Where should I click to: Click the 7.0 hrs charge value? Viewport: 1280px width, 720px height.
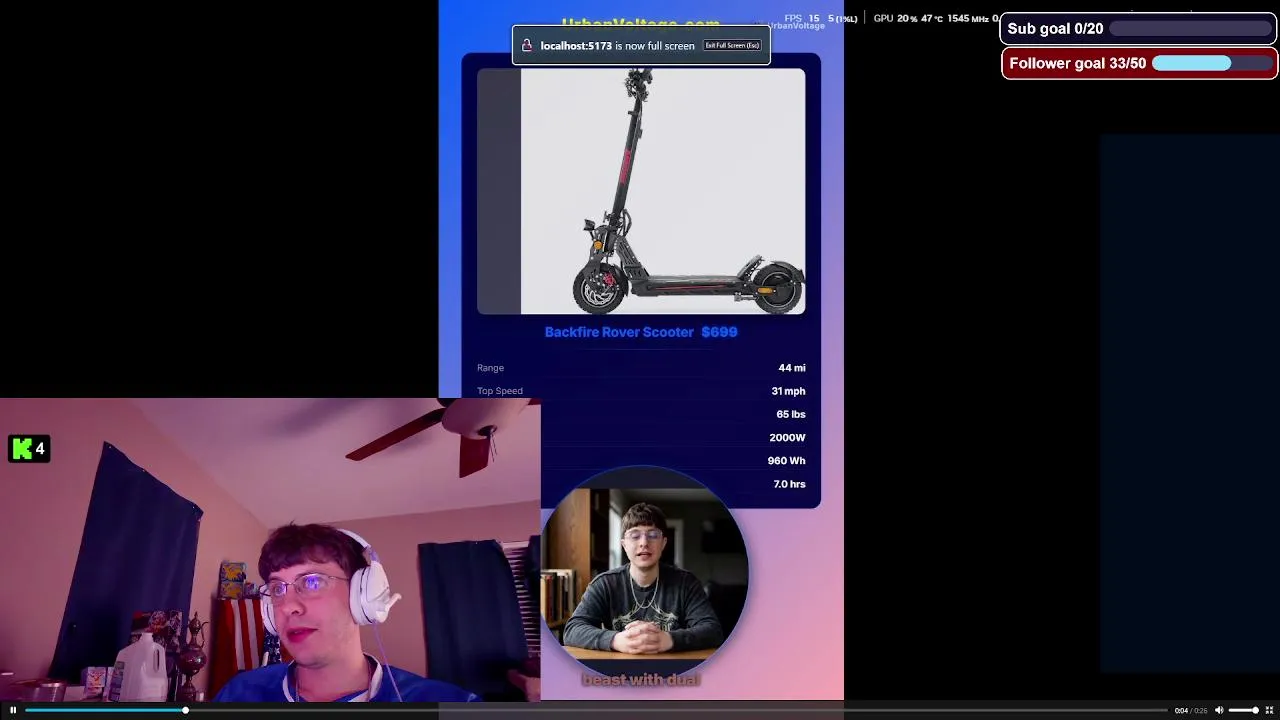click(789, 484)
